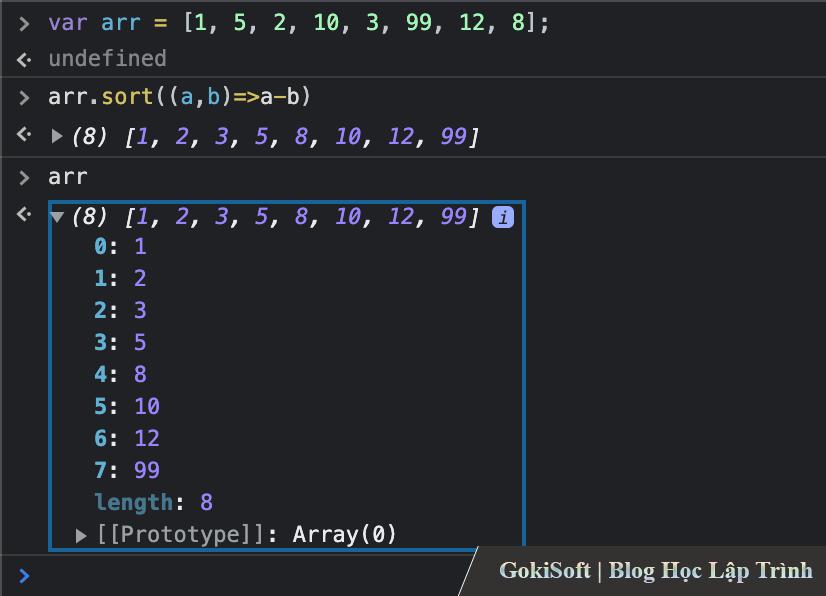Select array entry 7 with value 99
The height and width of the screenshot is (596, 826).
pyautogui.click(x=127, y=470)
